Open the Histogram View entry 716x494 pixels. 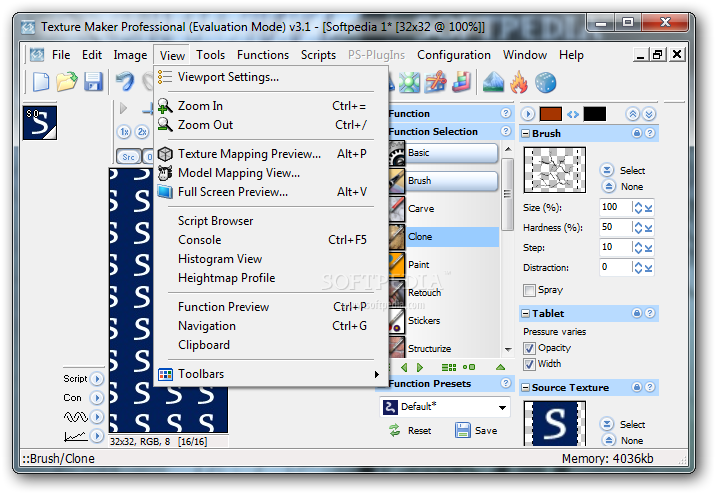tap(271, 259)
